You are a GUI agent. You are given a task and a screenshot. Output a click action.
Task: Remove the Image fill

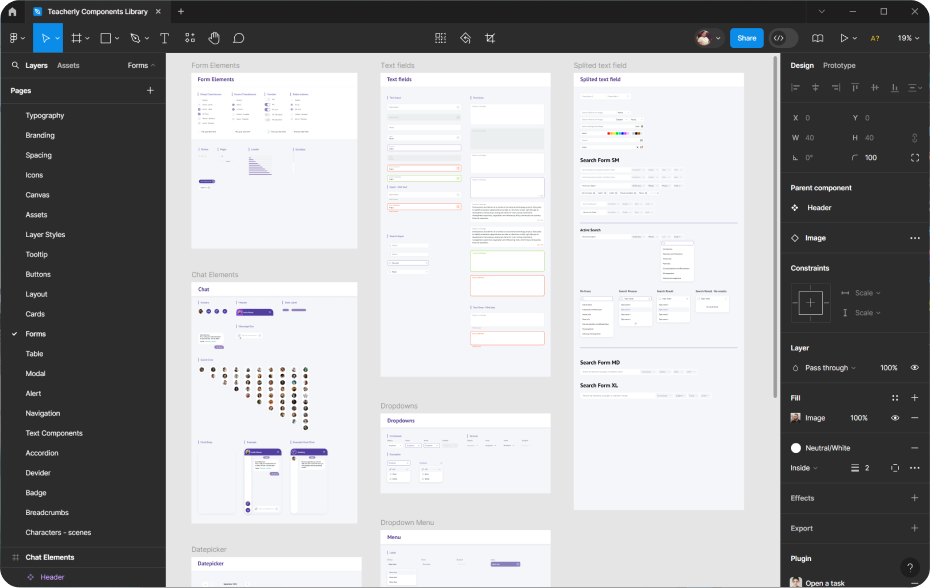[915, 418]
